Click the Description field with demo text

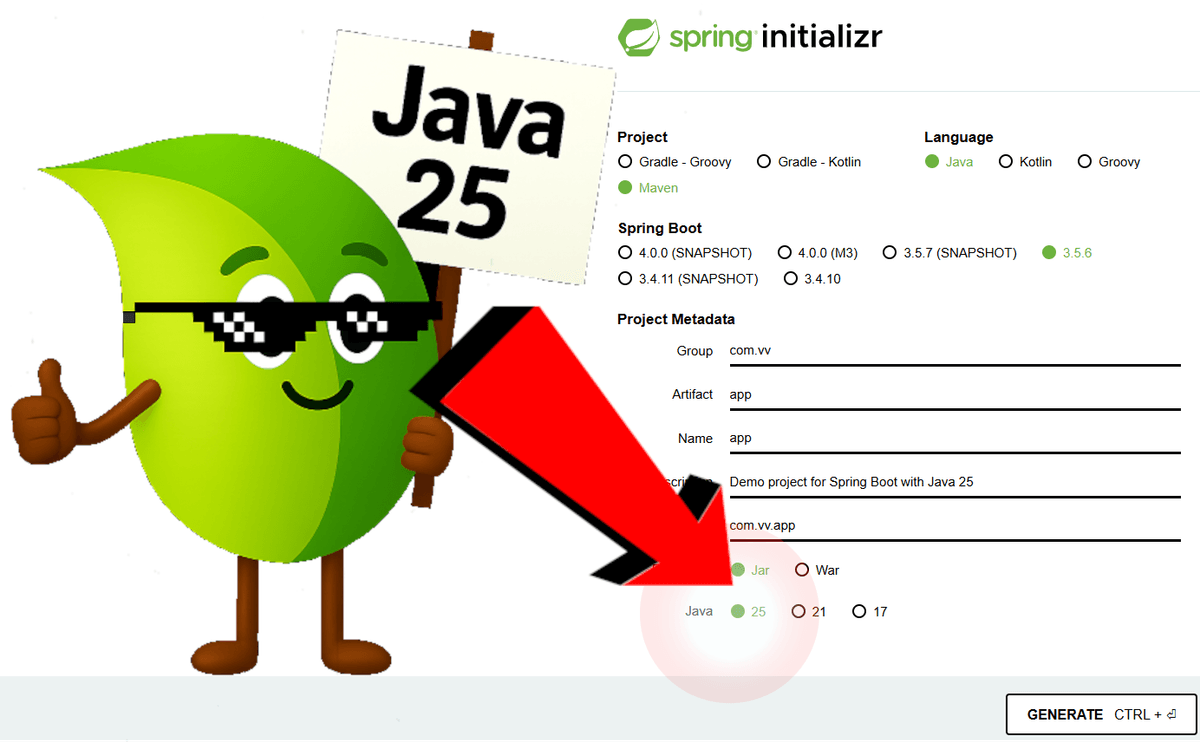click(x=955, y=482)
